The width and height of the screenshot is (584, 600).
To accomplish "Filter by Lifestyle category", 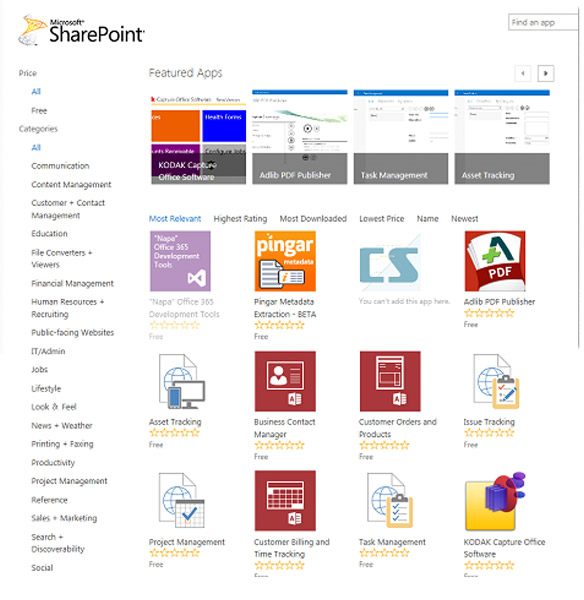I will [46, 389].
